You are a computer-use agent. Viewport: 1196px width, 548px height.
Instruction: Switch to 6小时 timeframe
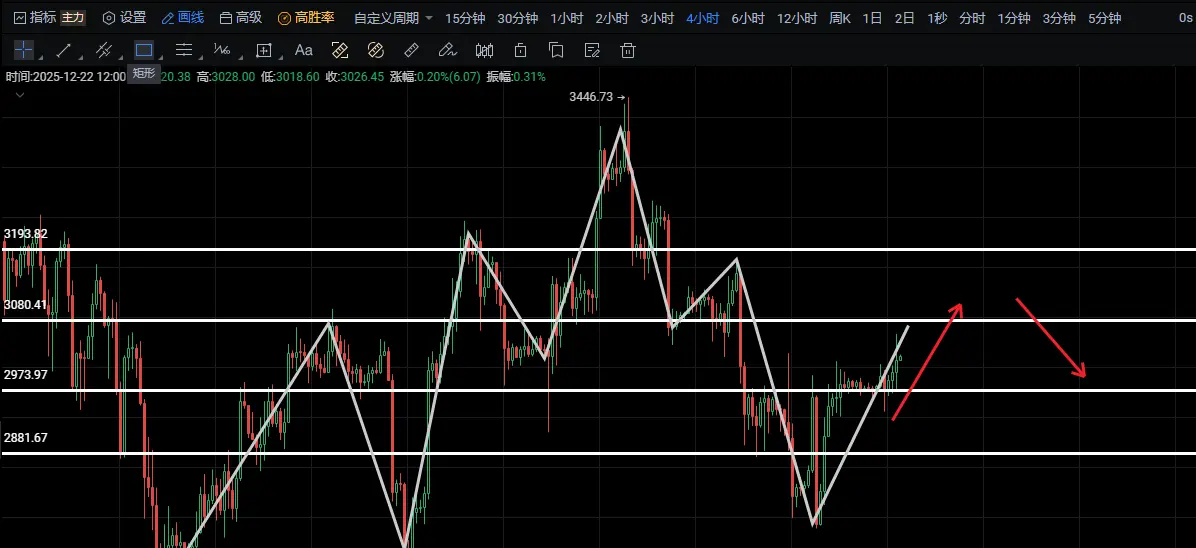(748, 18)
